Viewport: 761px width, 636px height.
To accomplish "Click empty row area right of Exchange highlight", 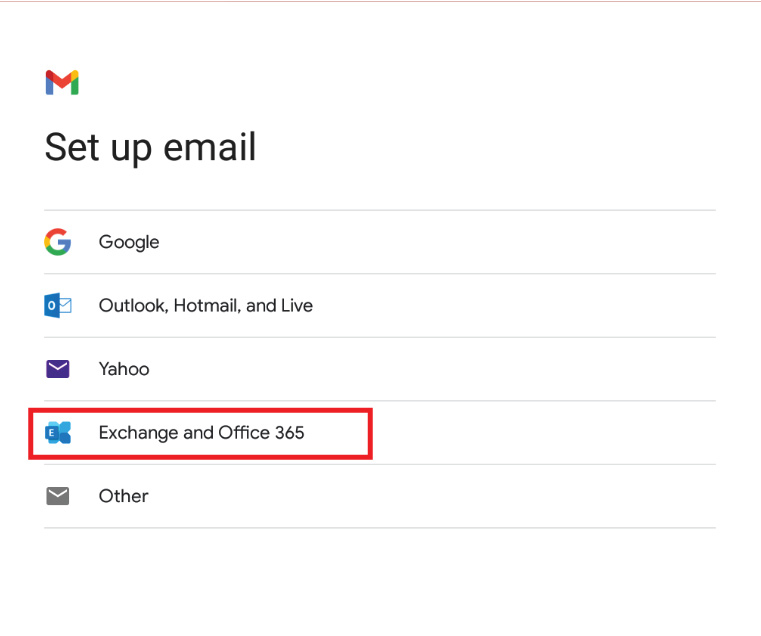I will point(544,433).
